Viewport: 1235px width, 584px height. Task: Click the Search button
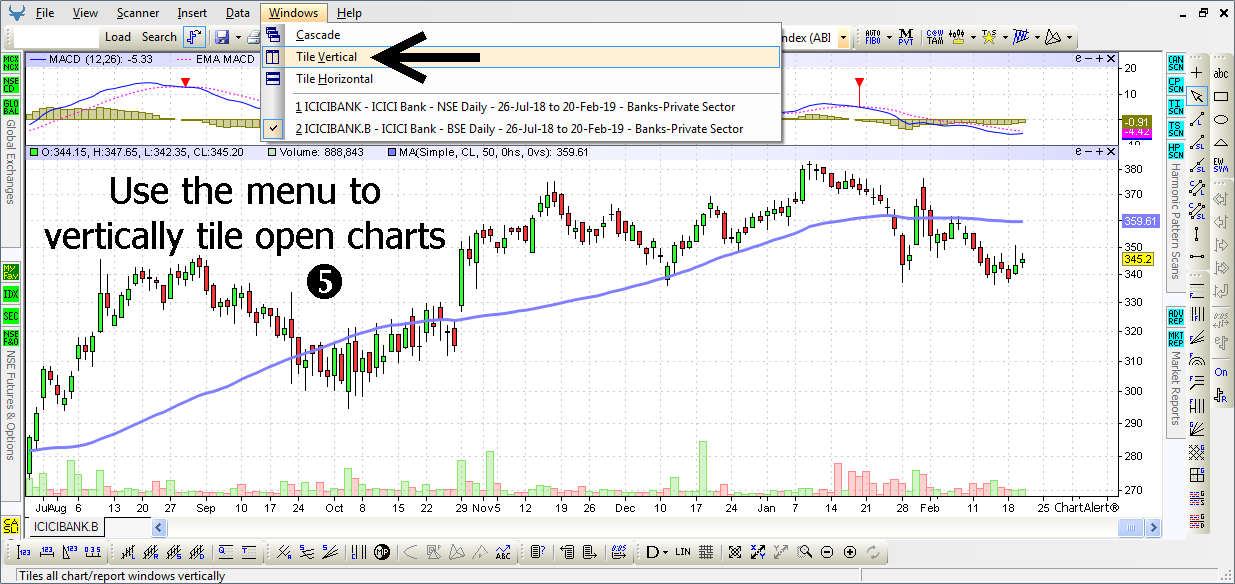point(159,37)
